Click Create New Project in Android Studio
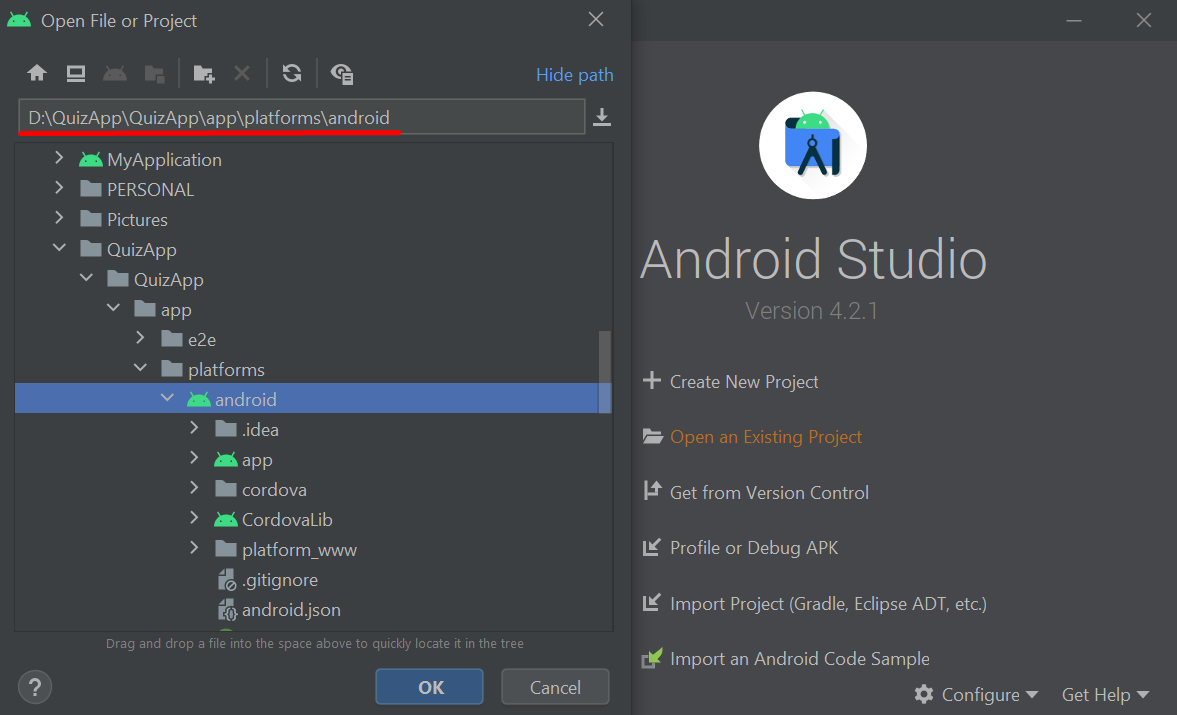 [x=730, y=381]
